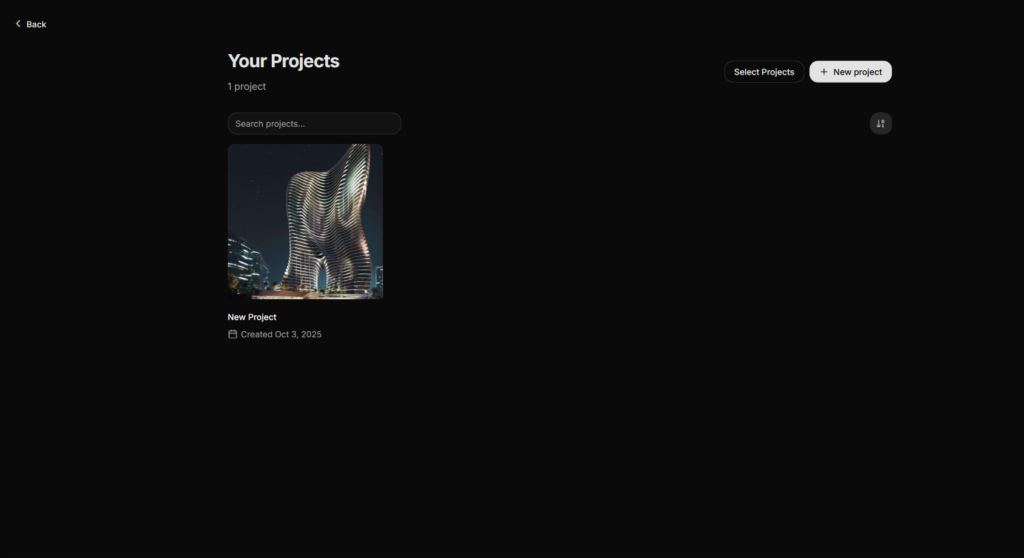
Task: Open the sort order icon button
Action: coord(880,124)
